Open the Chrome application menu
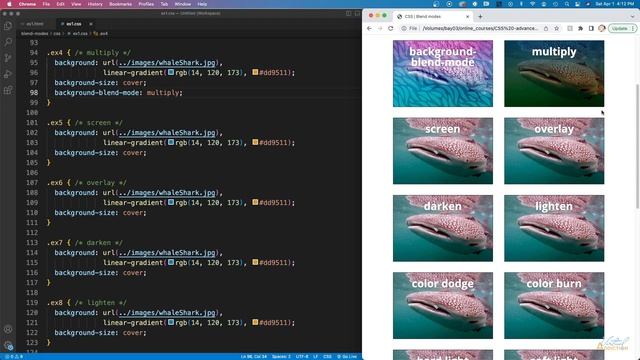 (27, 4)
